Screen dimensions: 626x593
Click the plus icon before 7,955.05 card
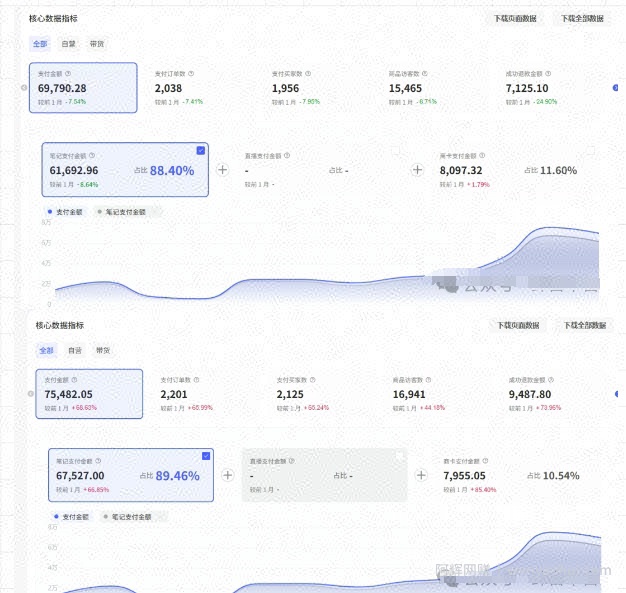point(421,475)
